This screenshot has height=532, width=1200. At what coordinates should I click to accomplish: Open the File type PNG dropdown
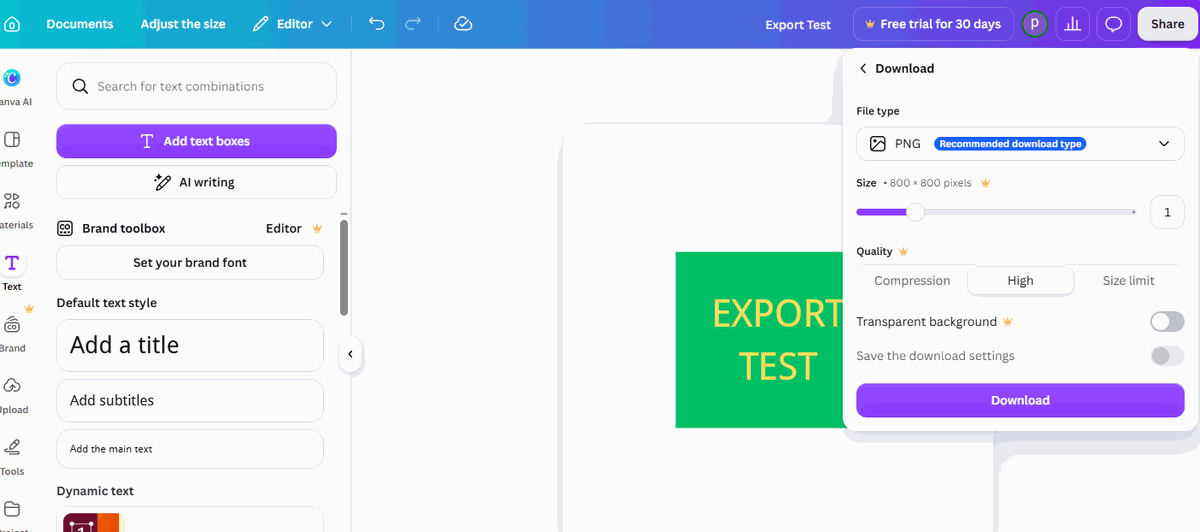coord(1020,144)
